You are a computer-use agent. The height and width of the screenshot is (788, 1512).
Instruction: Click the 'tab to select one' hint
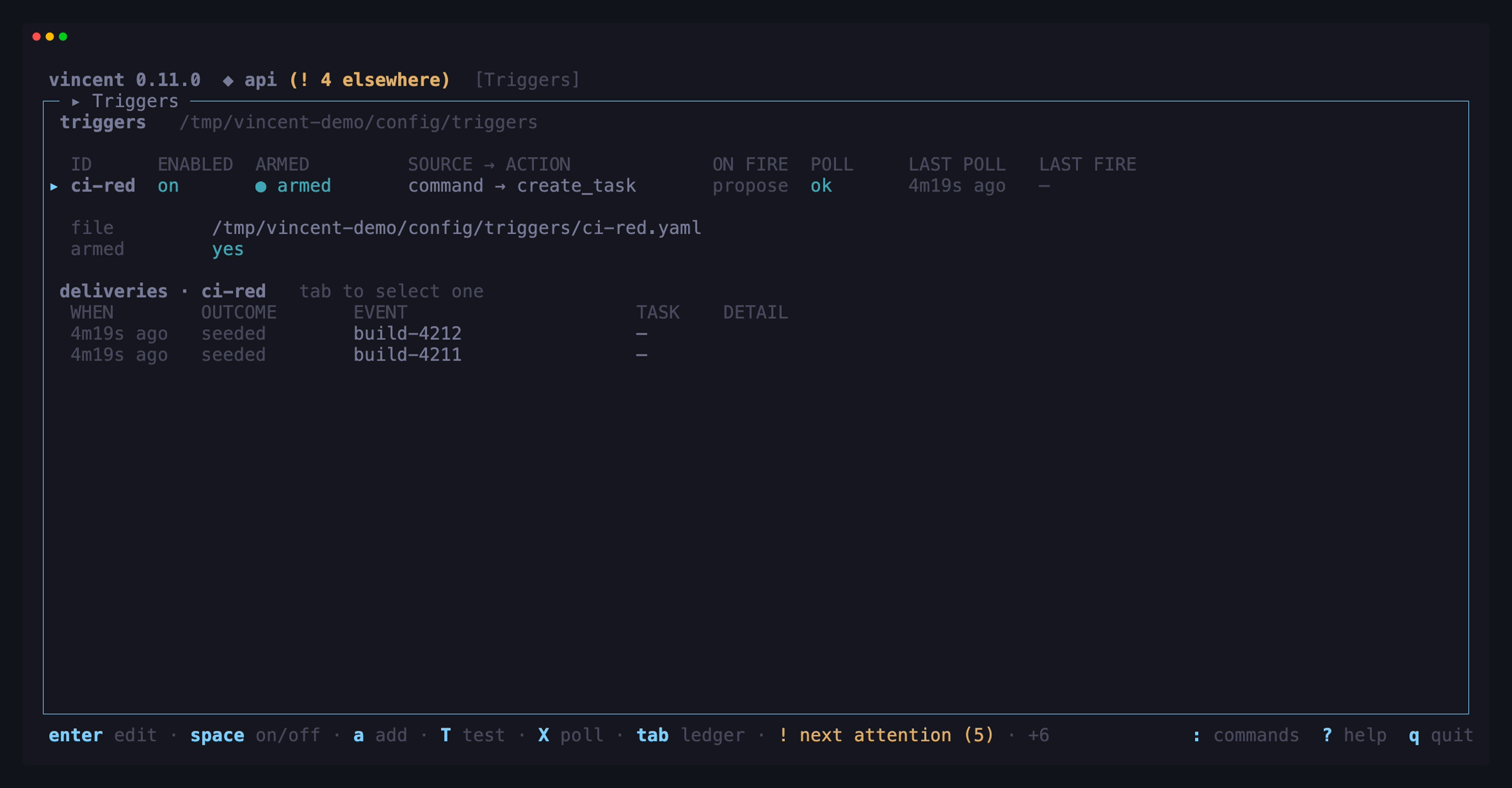[391, 291]
